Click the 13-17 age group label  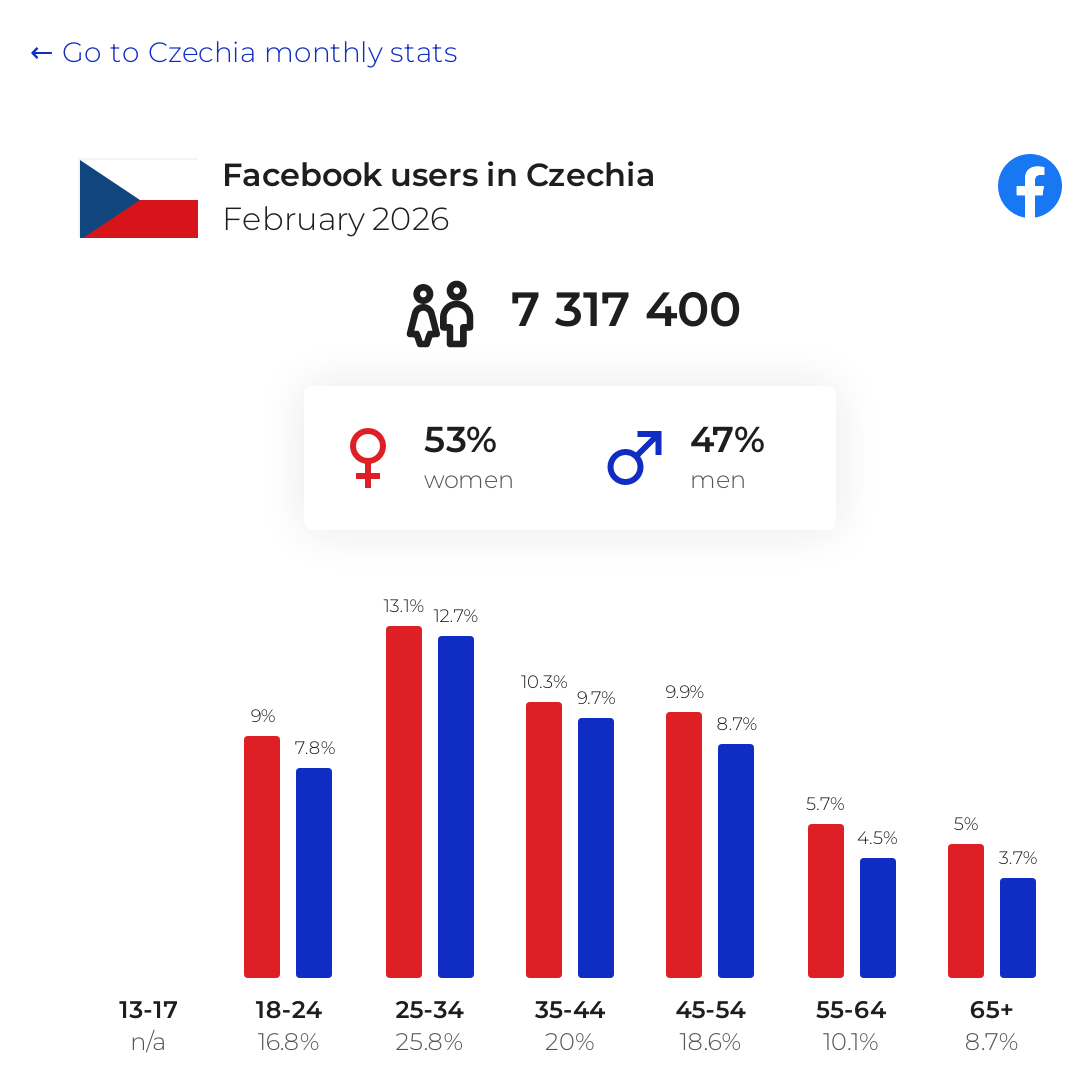click(x=148, y=1010)
